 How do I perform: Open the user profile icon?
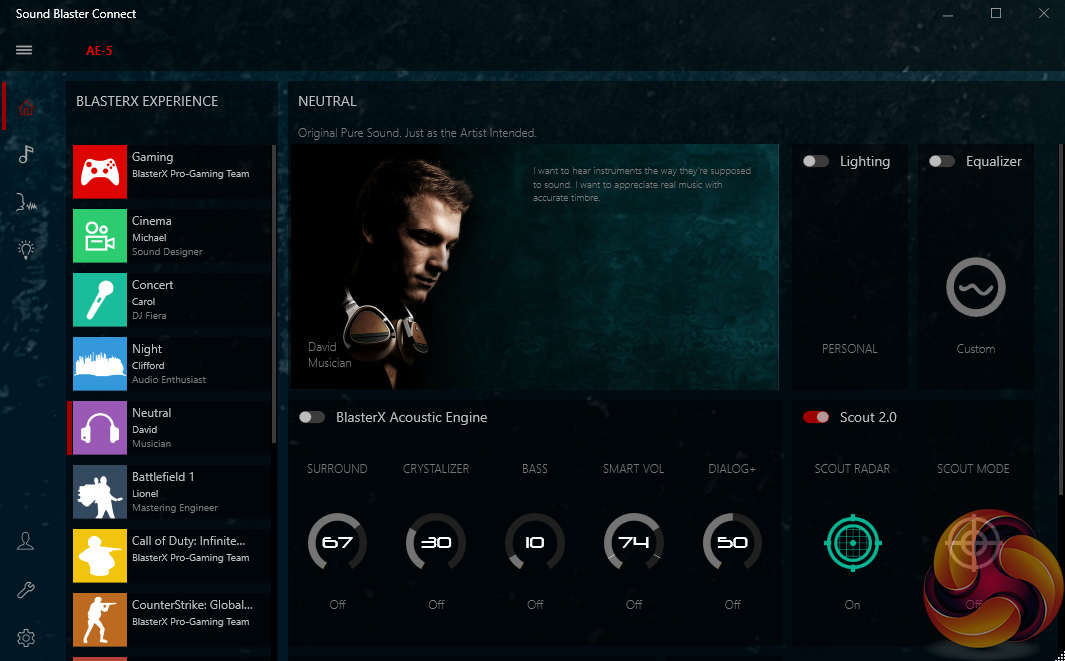[x=26, y=541]
